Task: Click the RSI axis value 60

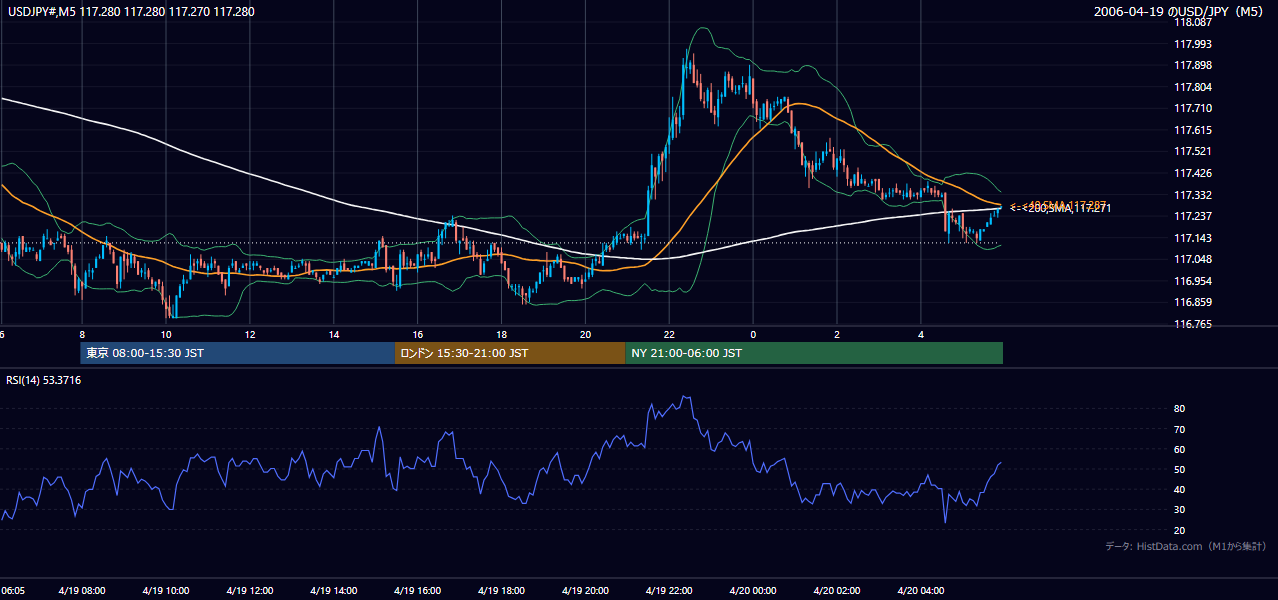Action: pyautogui.click(x=1180, y=449)
